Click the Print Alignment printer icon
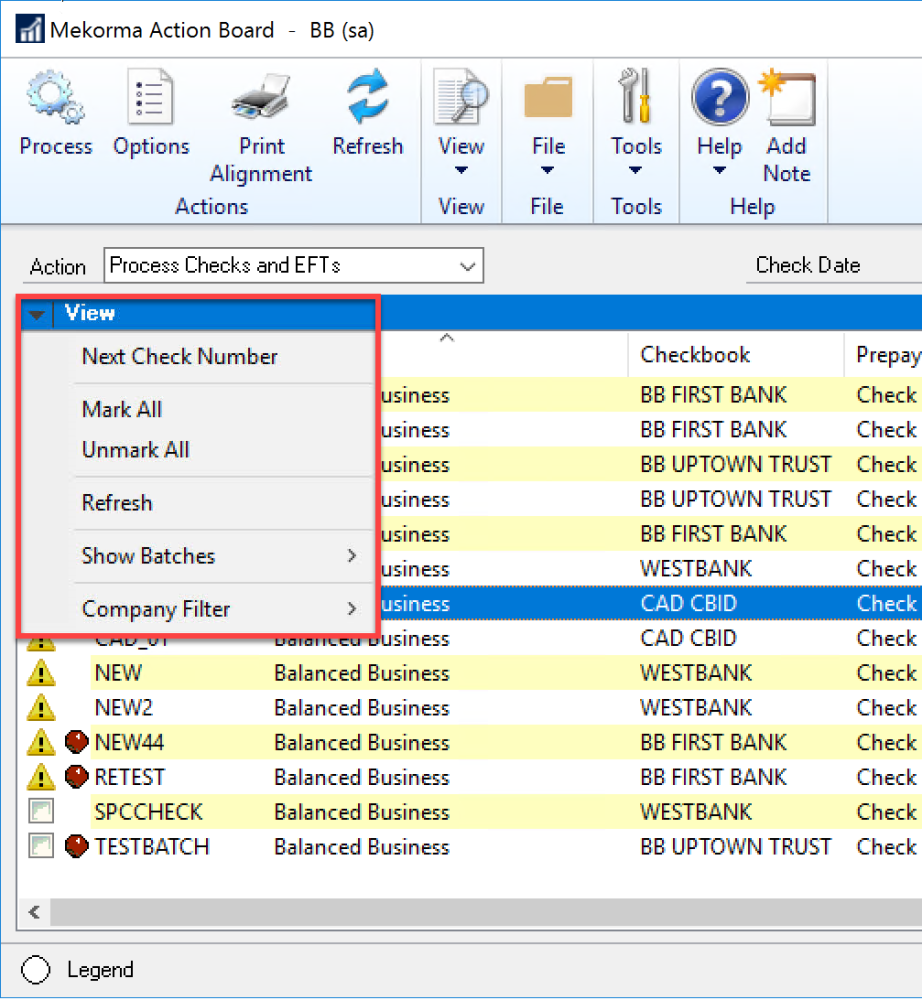Screen dimensions: 922x1000 tap(261, 97)
